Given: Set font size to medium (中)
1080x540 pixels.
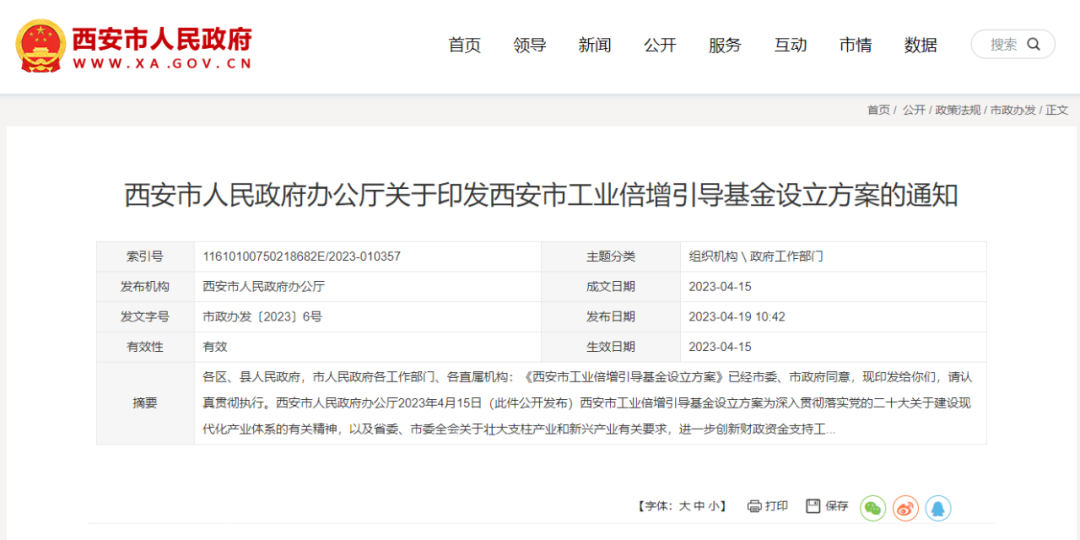Looking at the screenshot, I should pos(699,507).
